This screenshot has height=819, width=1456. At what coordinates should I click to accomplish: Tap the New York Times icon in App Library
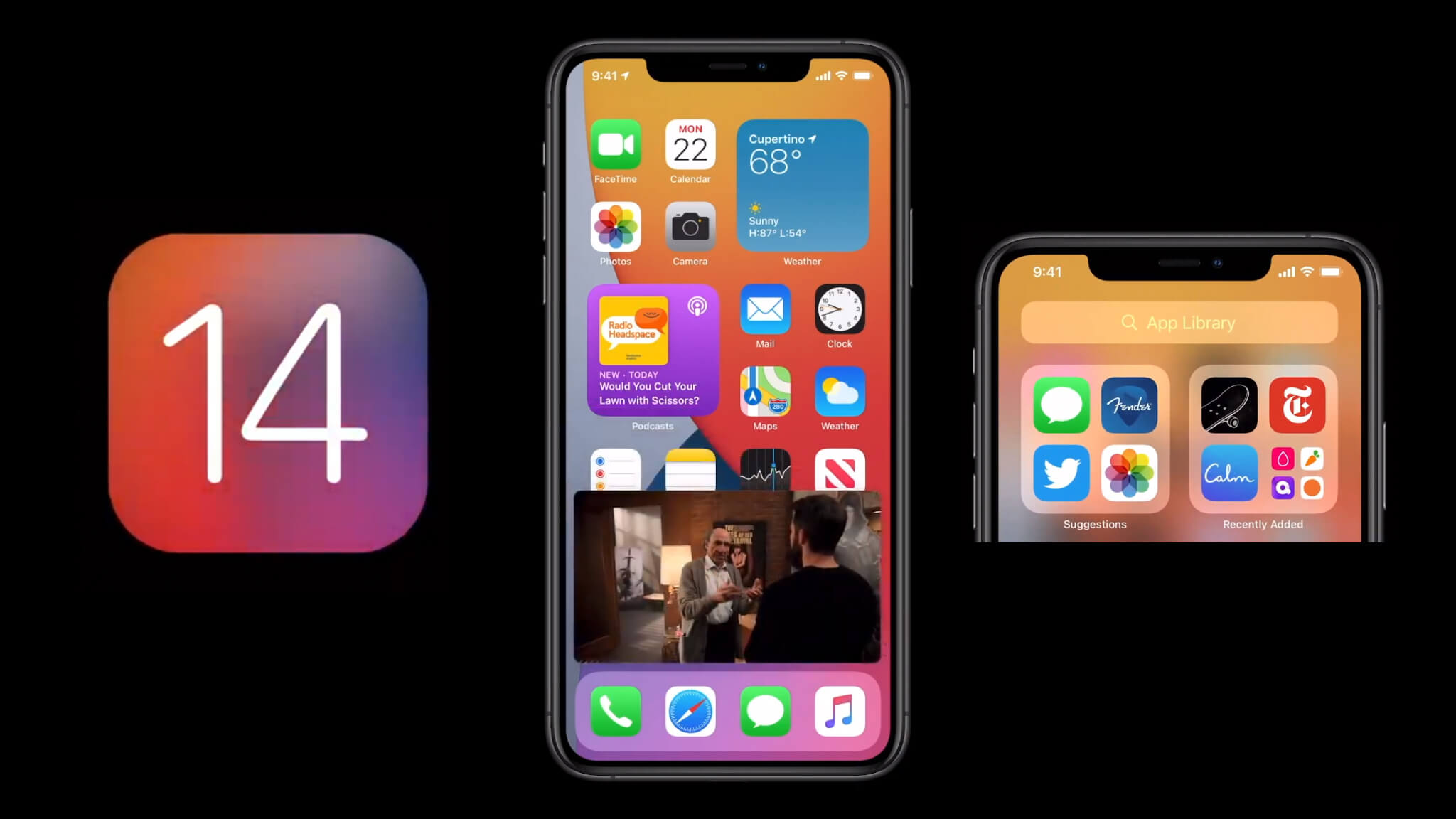(x=1297, y=404)
